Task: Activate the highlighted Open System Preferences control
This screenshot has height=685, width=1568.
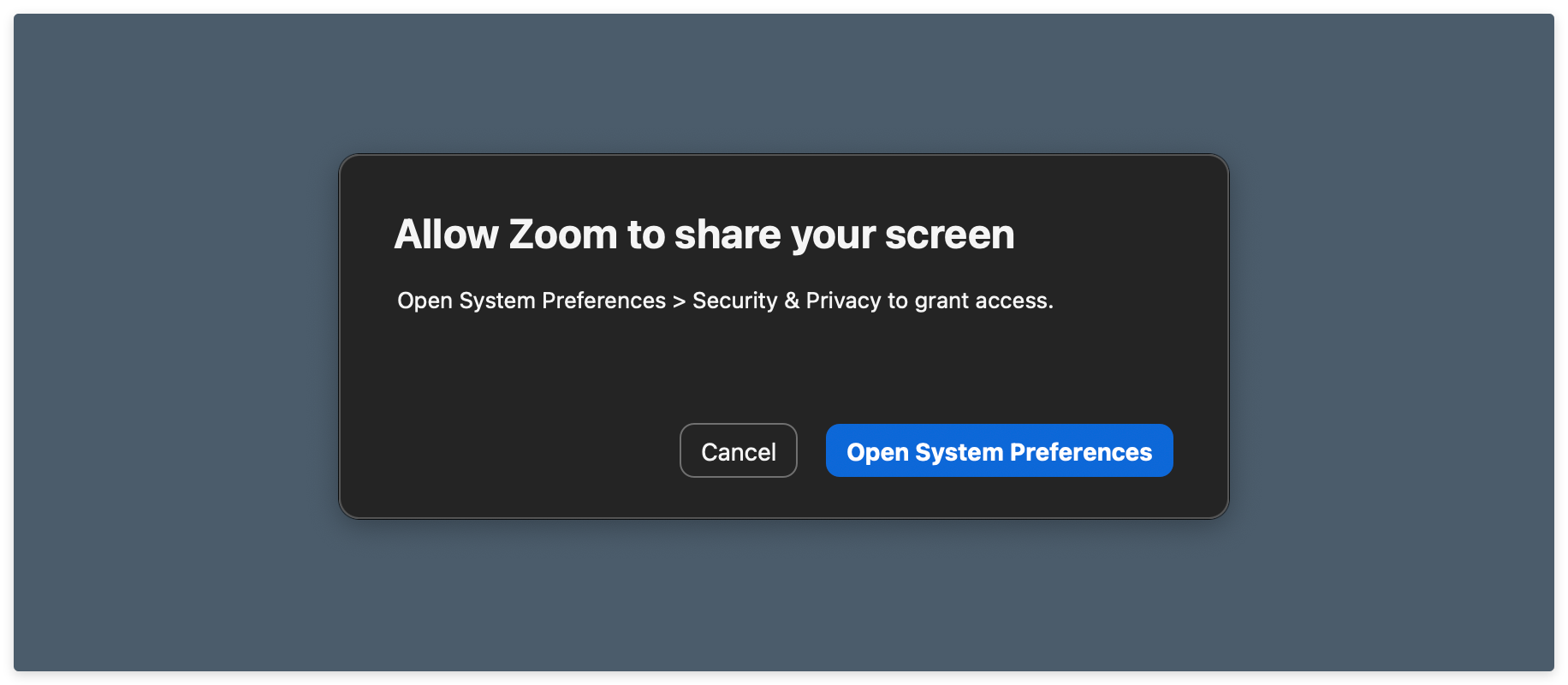Action: point(998,450)
